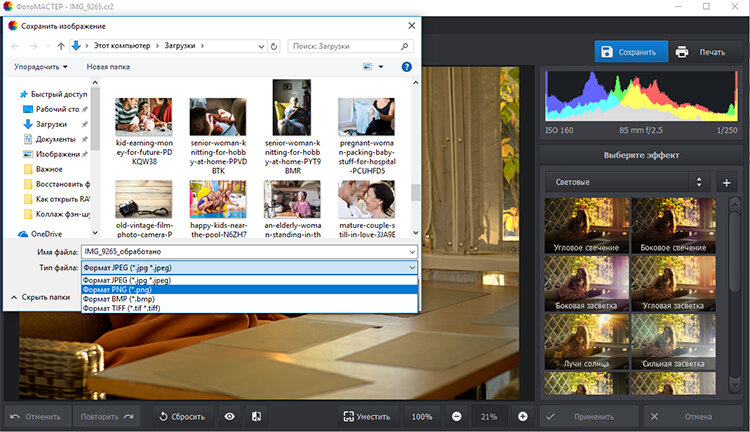The image size is (750, 432).
Task: Navigate up with the up arrow icon
Action: click(61, 46)
